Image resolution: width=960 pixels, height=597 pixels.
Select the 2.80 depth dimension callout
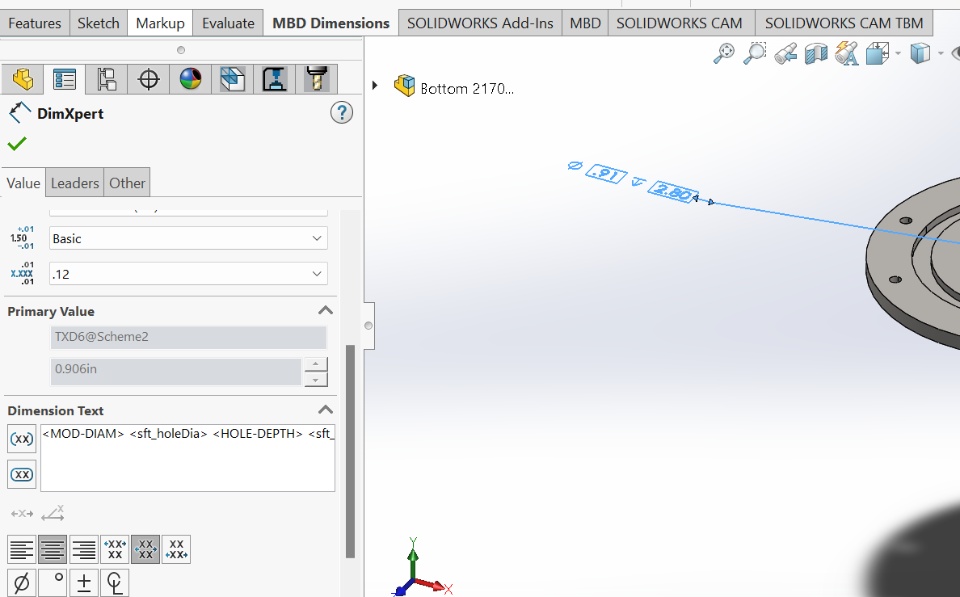click(x=672, y=192)
